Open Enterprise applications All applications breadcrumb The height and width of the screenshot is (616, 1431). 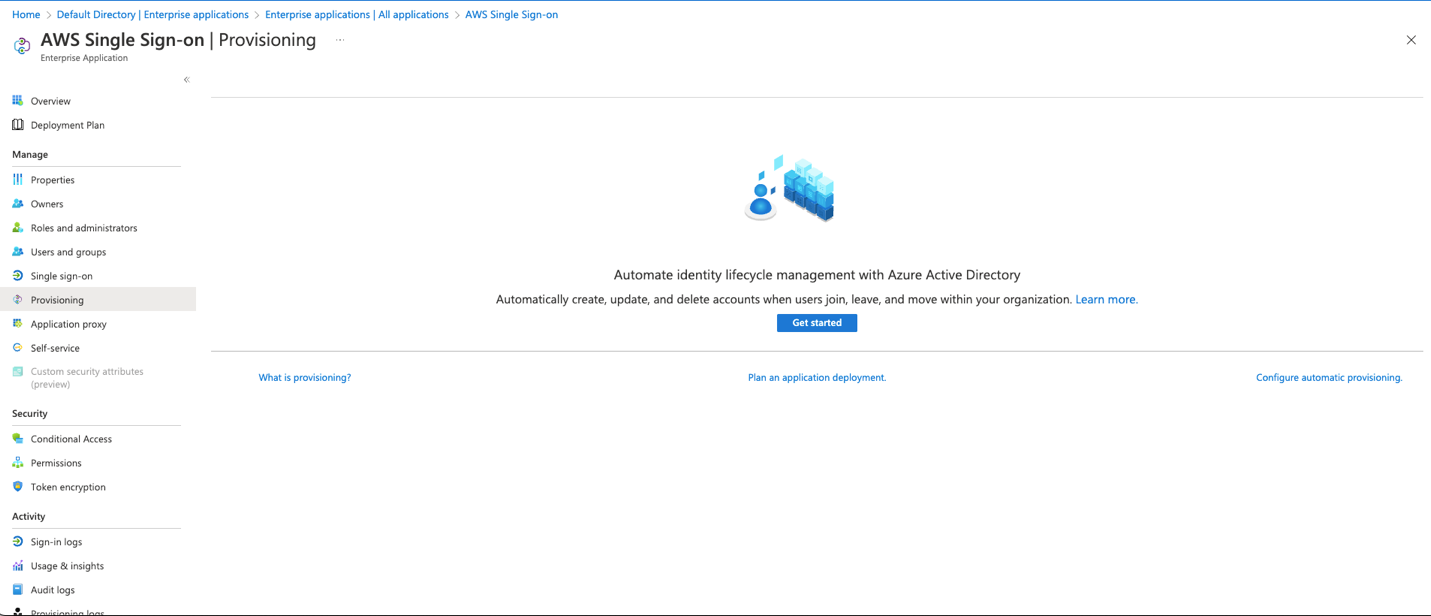point(357,15)
